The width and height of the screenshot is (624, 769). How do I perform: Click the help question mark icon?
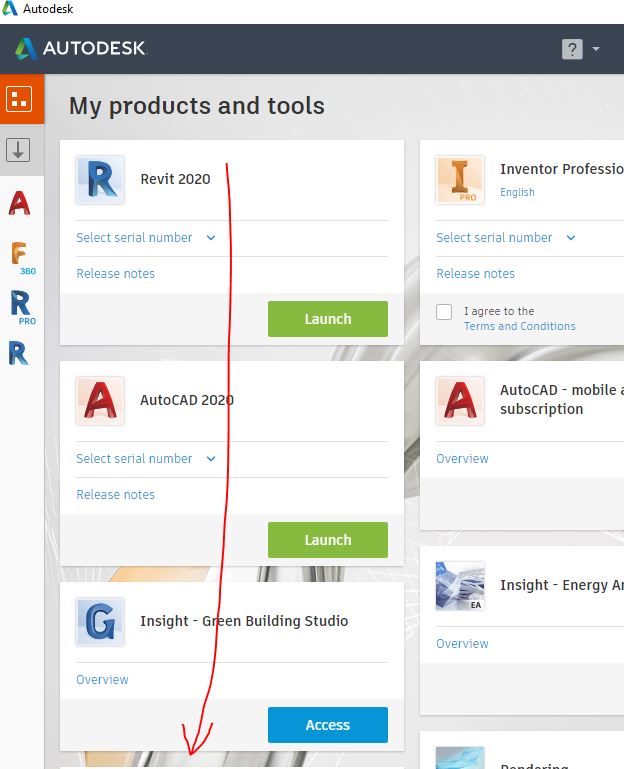[572, 49]
